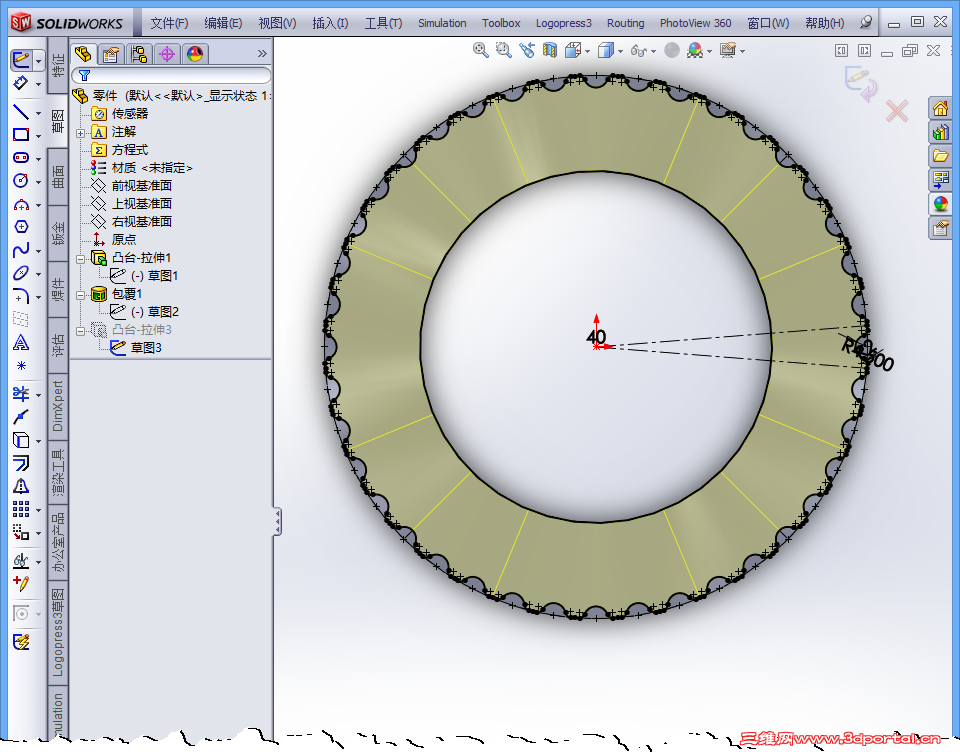Switch to the 钣金 command tab
960x752 pixels.
point(58,233)
